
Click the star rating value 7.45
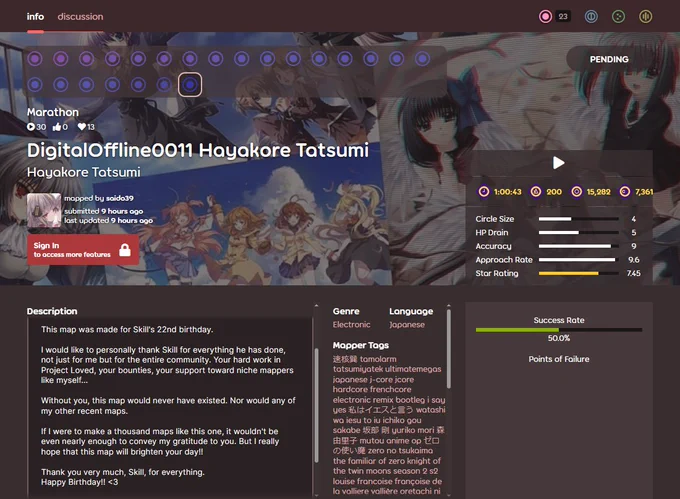coord(634,273)
